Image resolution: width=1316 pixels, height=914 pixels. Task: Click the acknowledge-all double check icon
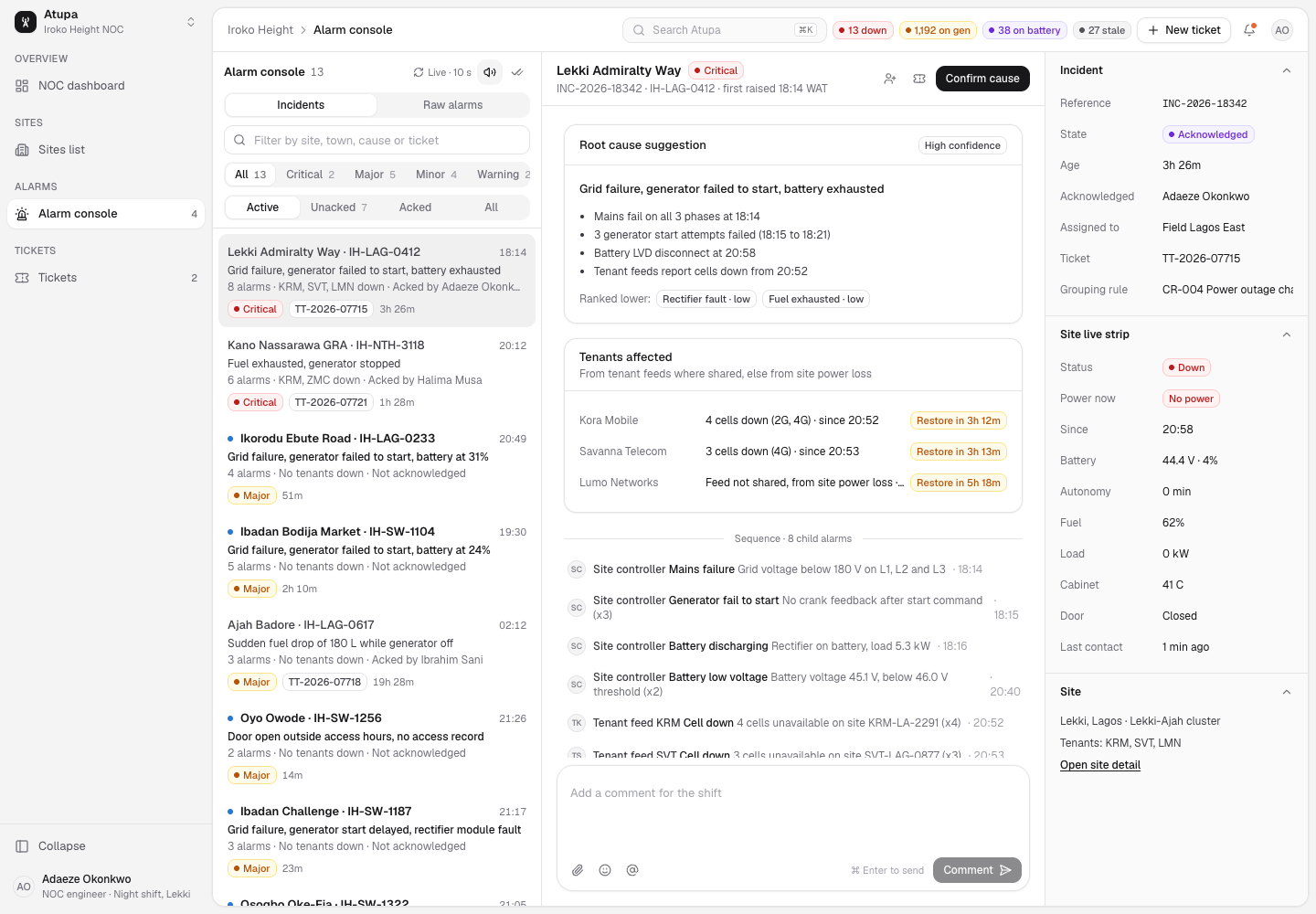click(517, 72)
